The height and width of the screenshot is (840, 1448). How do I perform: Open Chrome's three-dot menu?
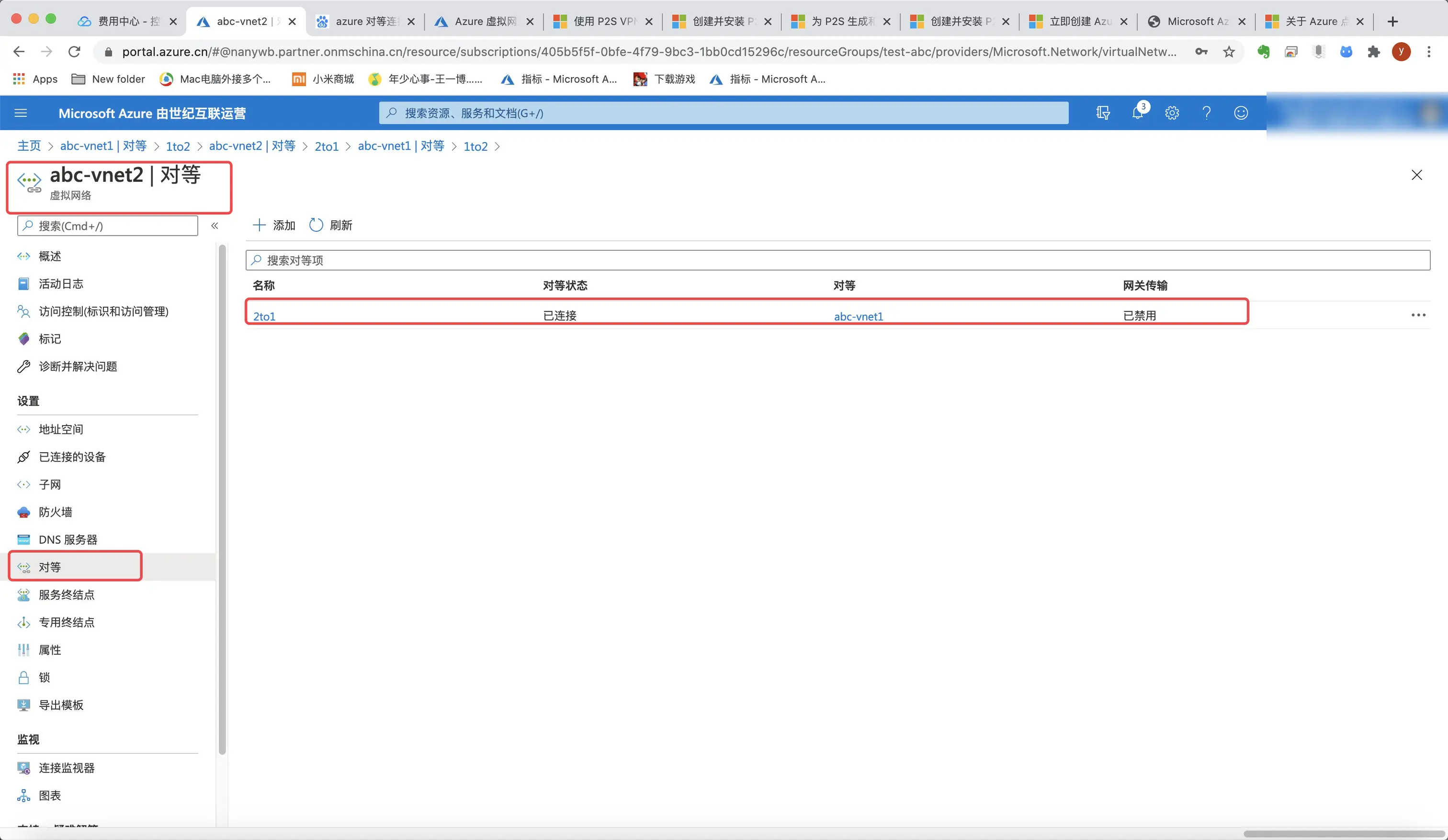[1429, 52]
